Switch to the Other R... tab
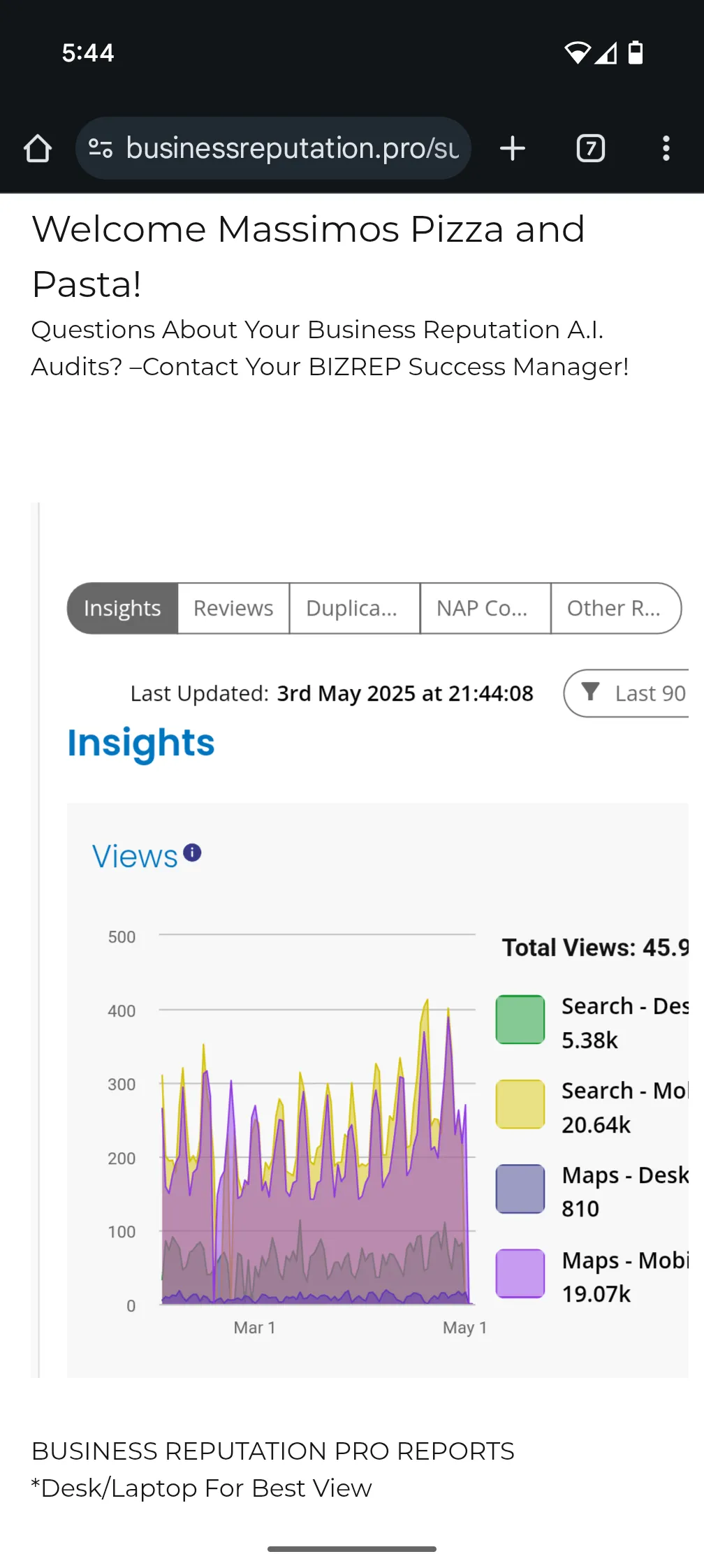704x1568 pixels. (615, 608)
